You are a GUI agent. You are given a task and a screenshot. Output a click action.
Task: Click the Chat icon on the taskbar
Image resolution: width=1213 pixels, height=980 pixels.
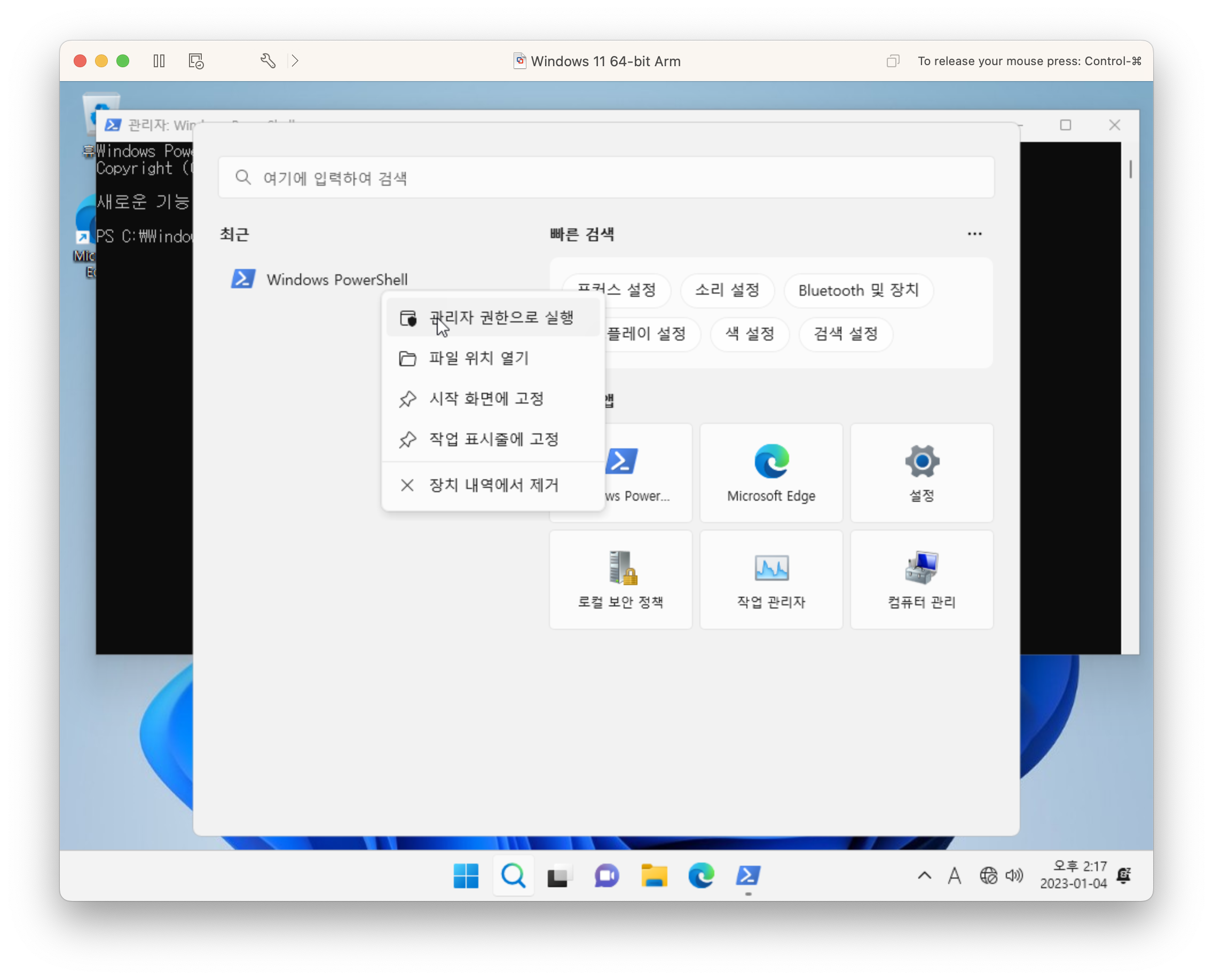click(606, 875)
